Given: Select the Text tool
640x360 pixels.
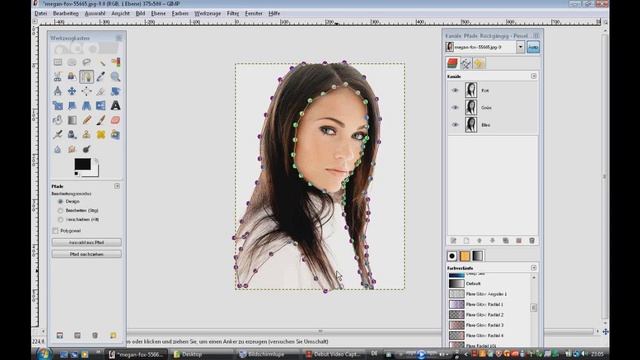Looking at the screenshot, I should [x=116, y=106].
